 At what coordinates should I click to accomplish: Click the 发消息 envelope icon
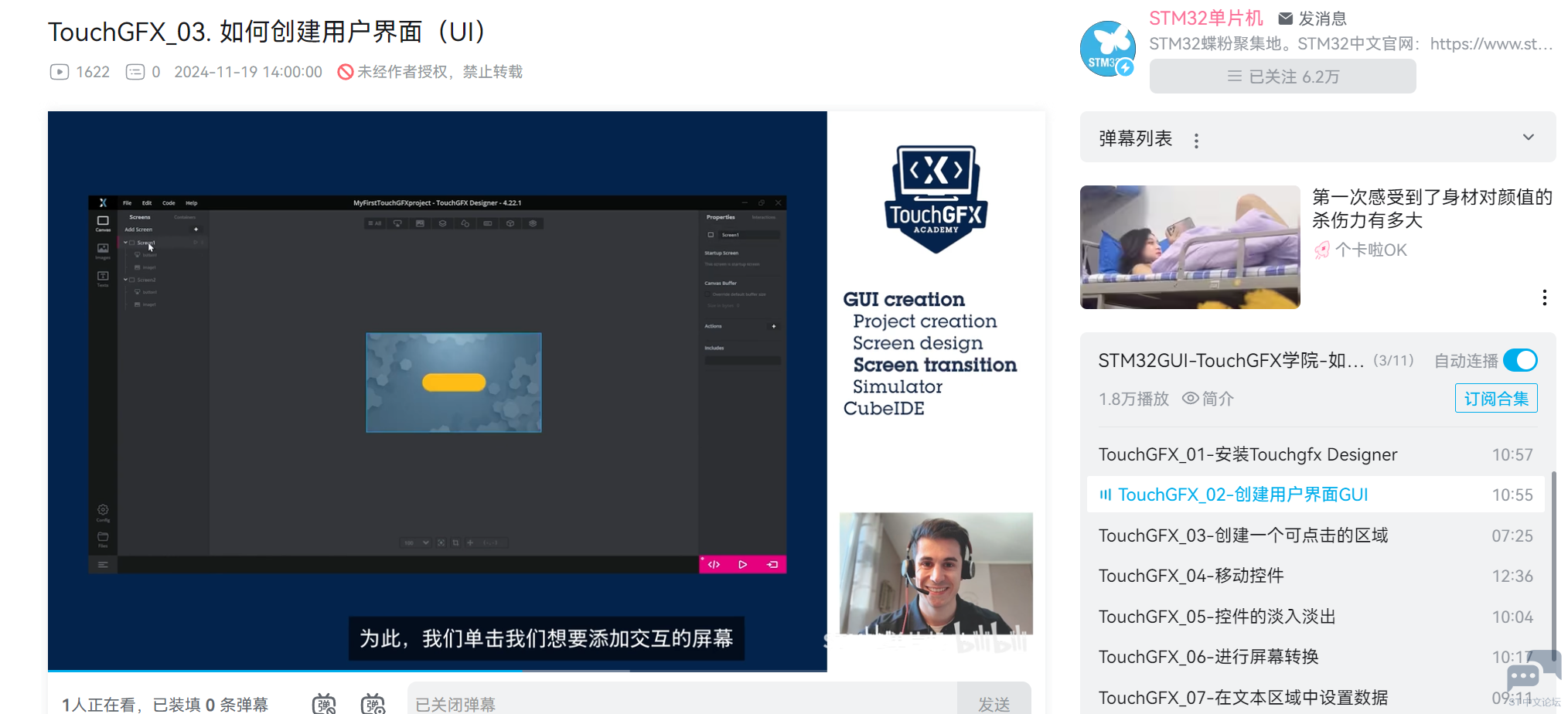tap(1285, 19)
